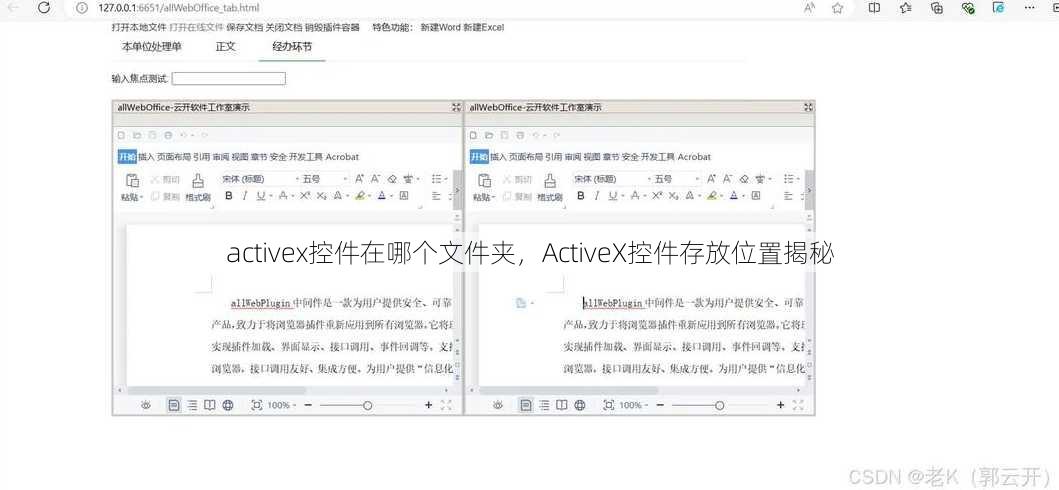Screen dimensions: 1059x490
Task: Adjust zoom slider handle in left editor
Action: coord(367,406)
